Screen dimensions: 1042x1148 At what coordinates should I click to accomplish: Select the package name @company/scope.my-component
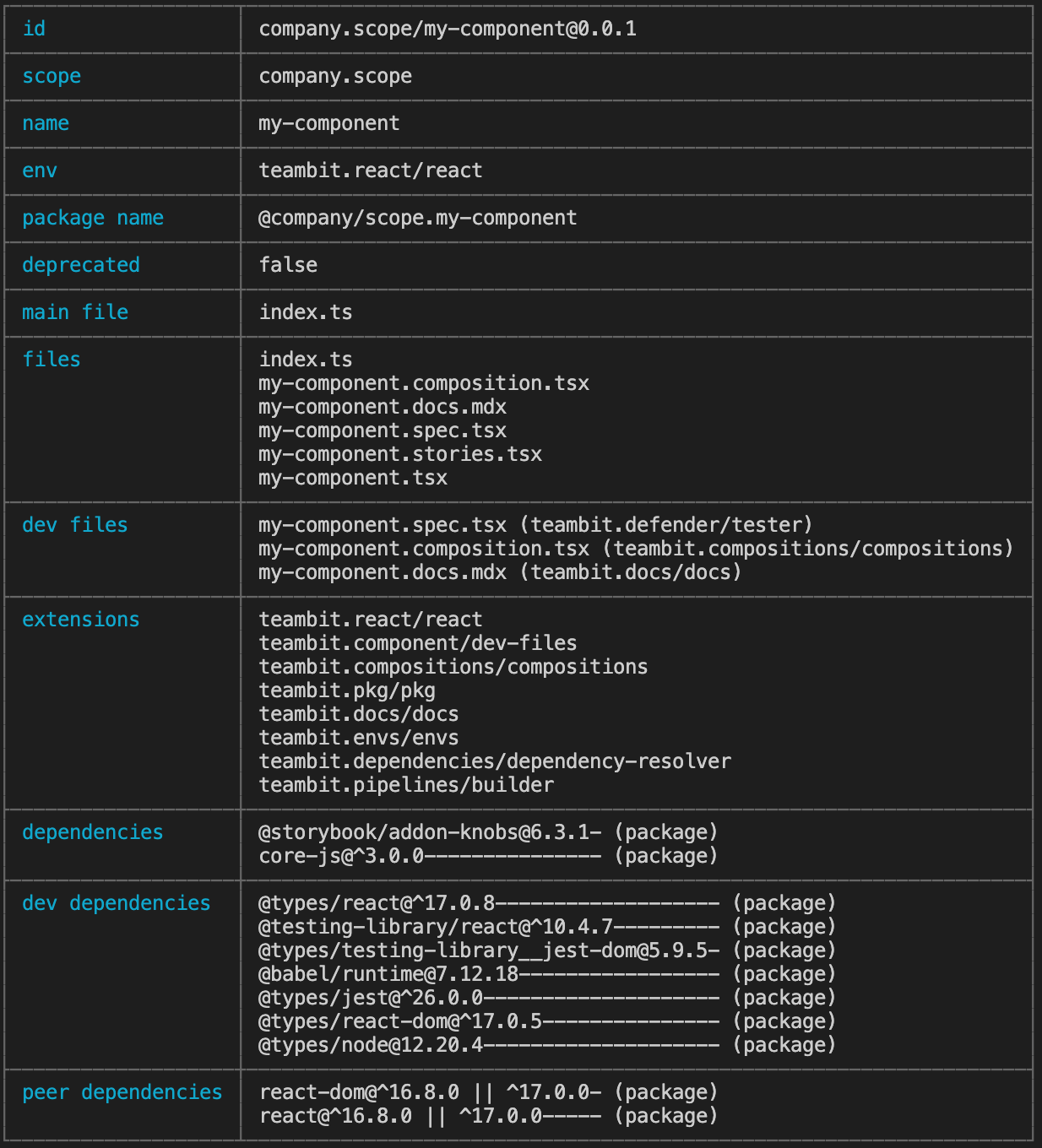coord(419,218)
